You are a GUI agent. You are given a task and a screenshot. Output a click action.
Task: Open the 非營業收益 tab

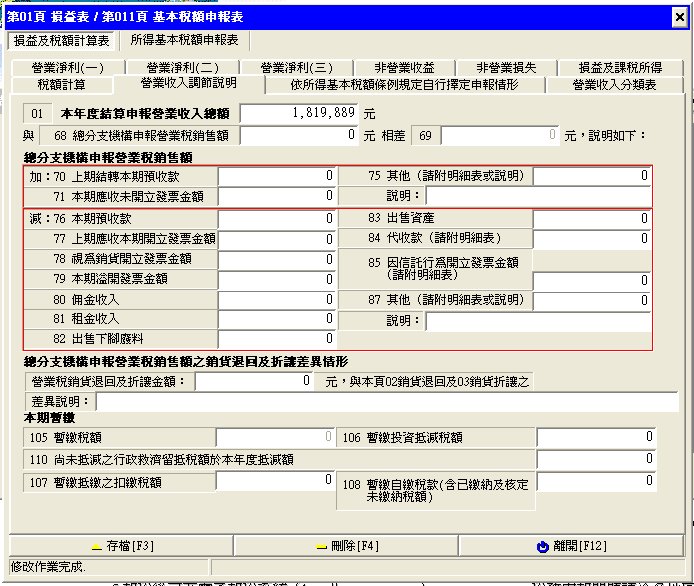pyautogui.click(x=404, y=68)
